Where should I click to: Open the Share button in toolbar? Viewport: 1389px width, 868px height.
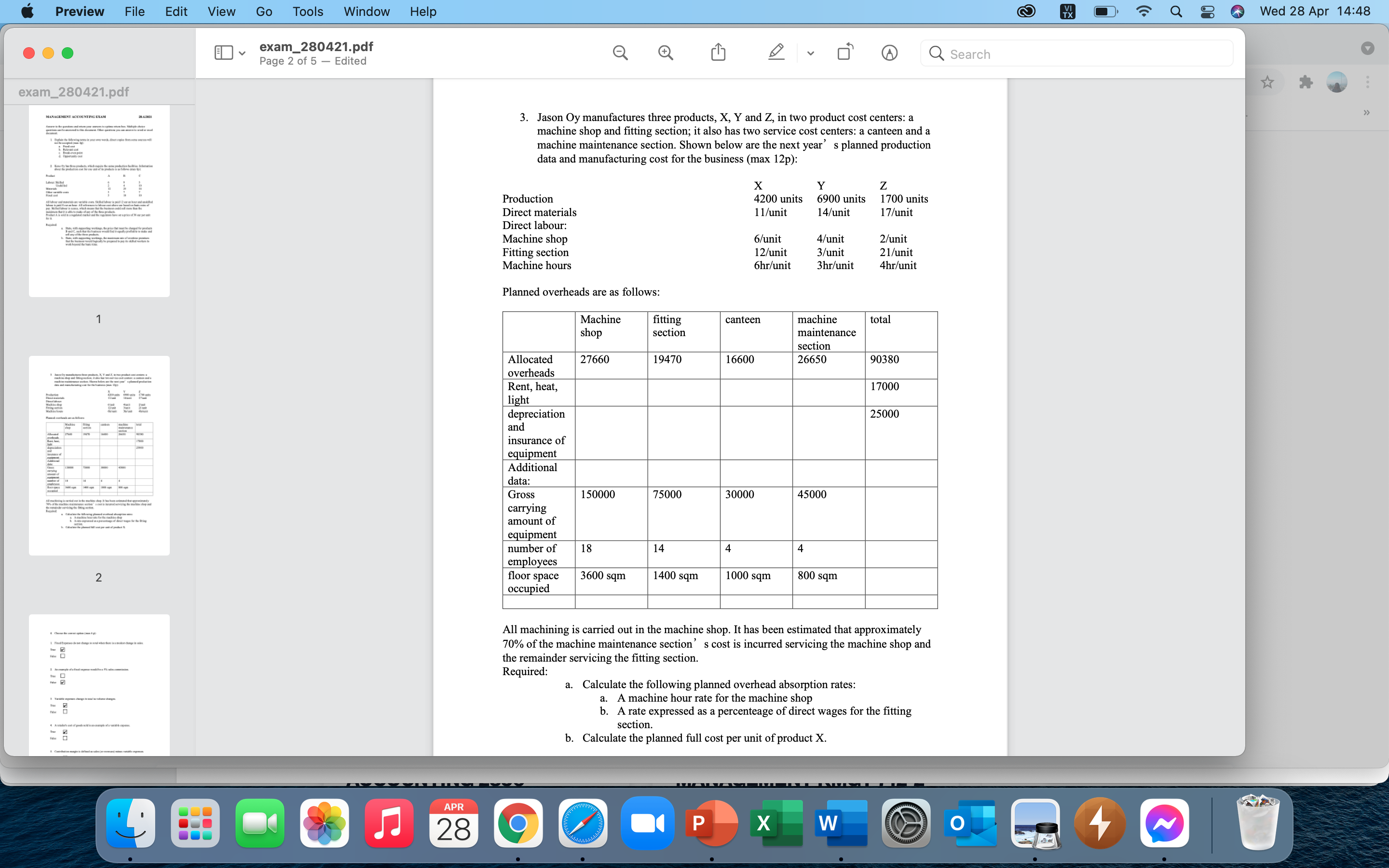[x=718, y=53]
